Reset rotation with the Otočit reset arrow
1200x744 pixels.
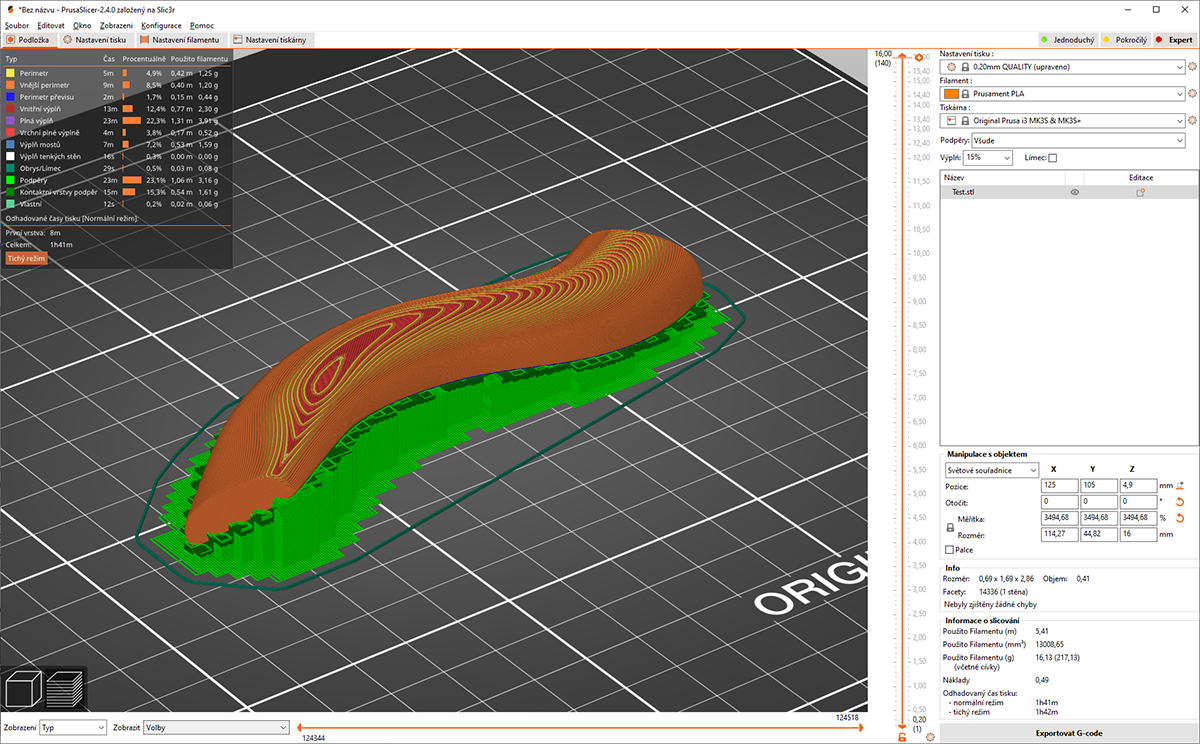(x=1179, y=501)
